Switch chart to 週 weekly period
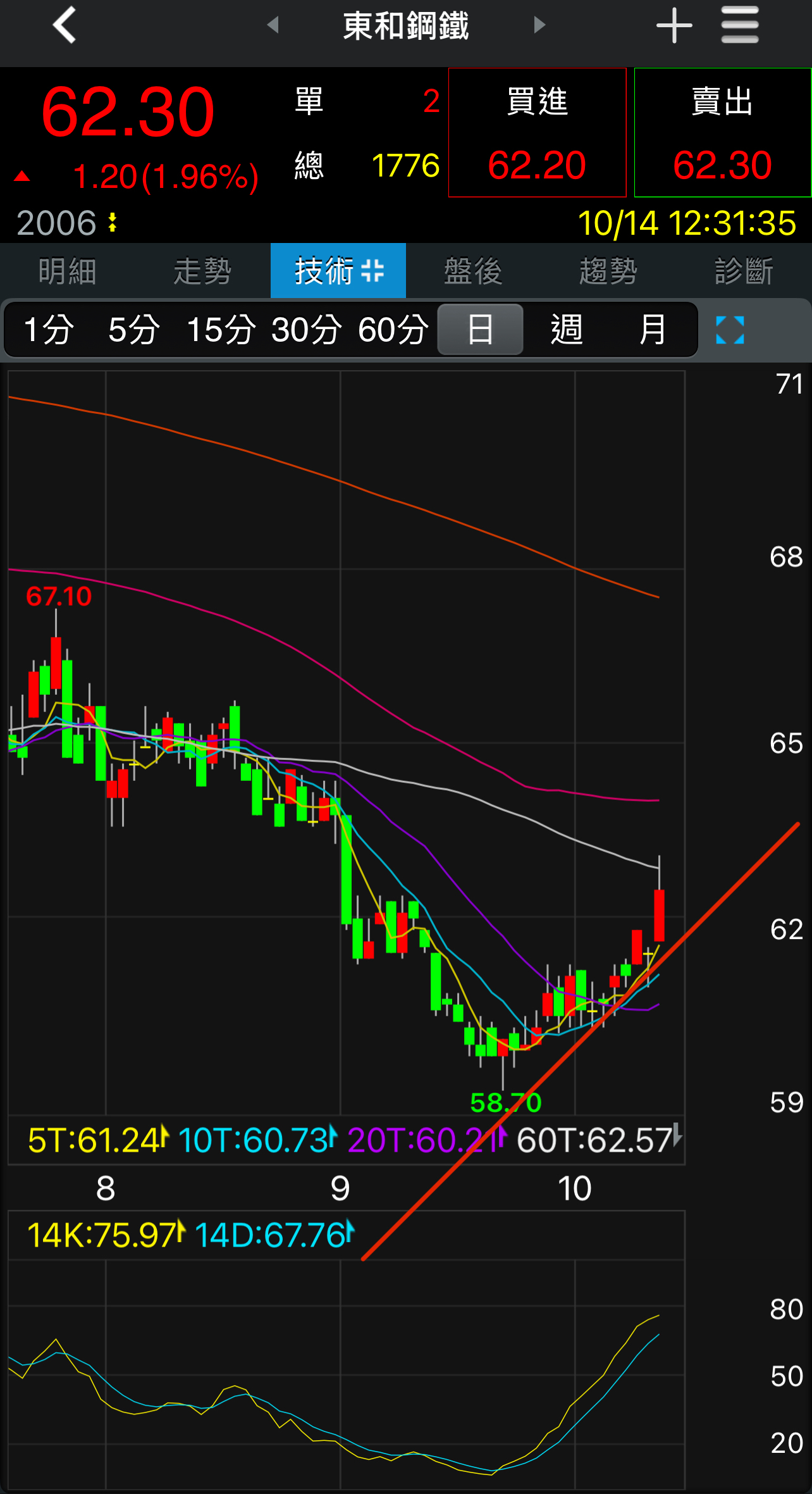Viewport: 812px width, 1494px height. (x=566, y=330)
